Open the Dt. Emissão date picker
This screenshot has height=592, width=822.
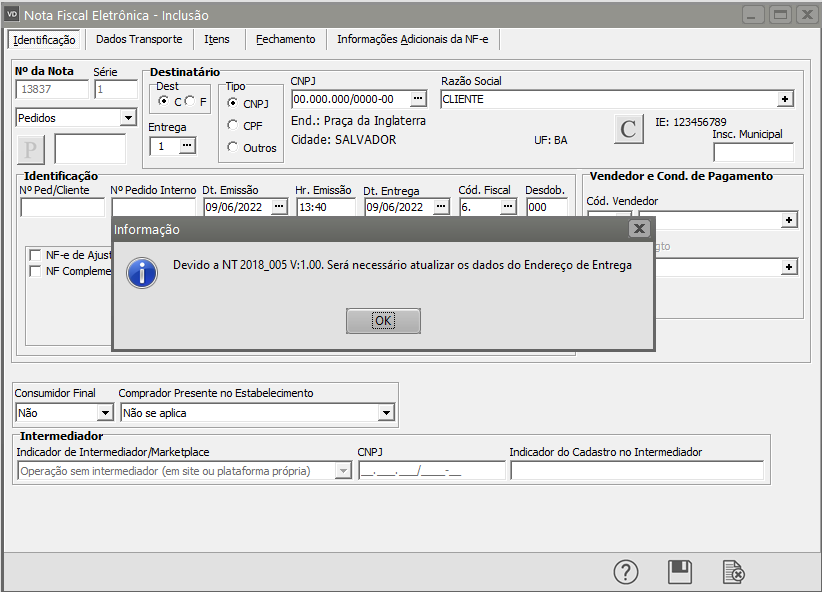click(x=279, y=207)
